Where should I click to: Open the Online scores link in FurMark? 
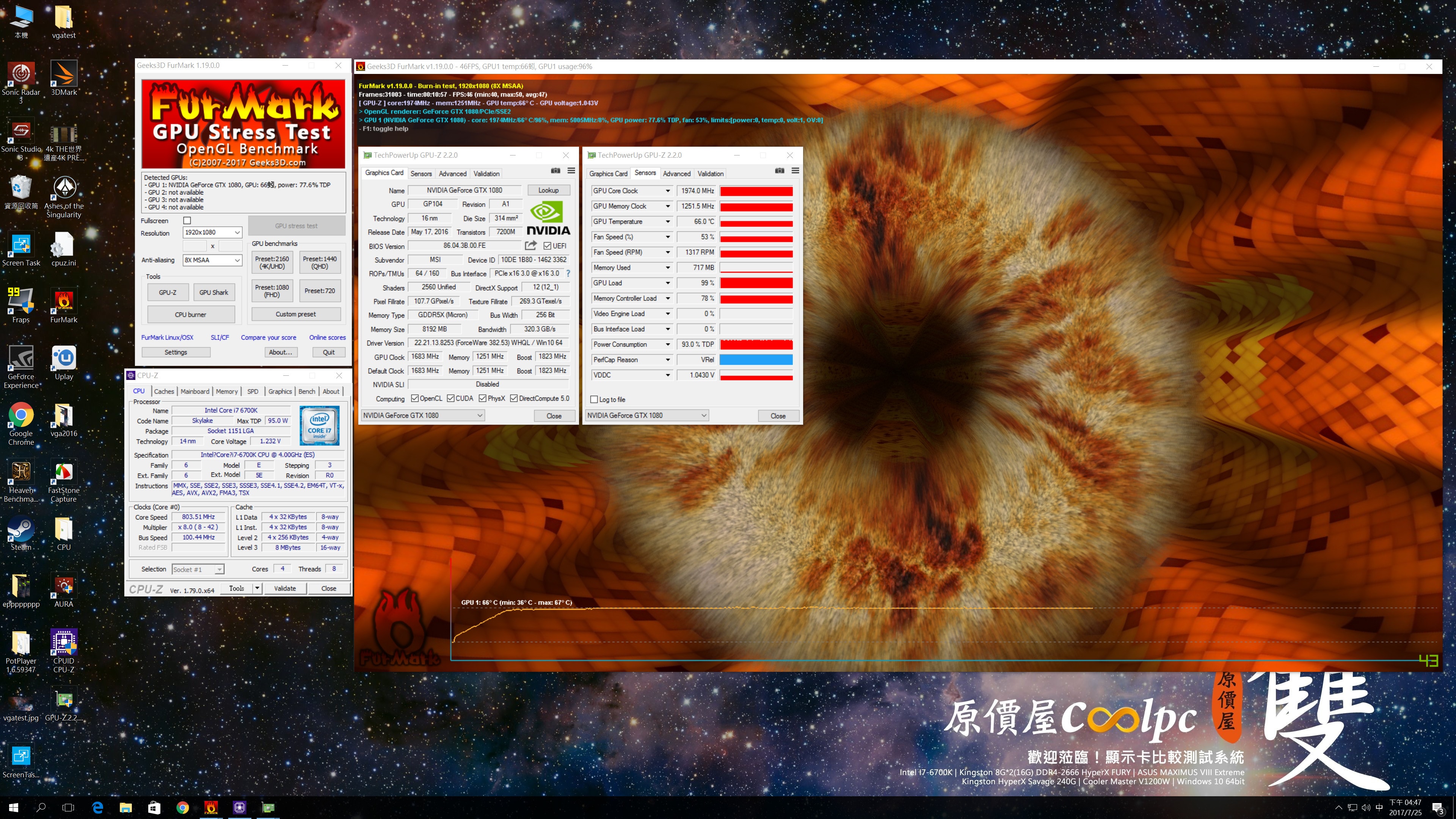(x=327, y=337)
